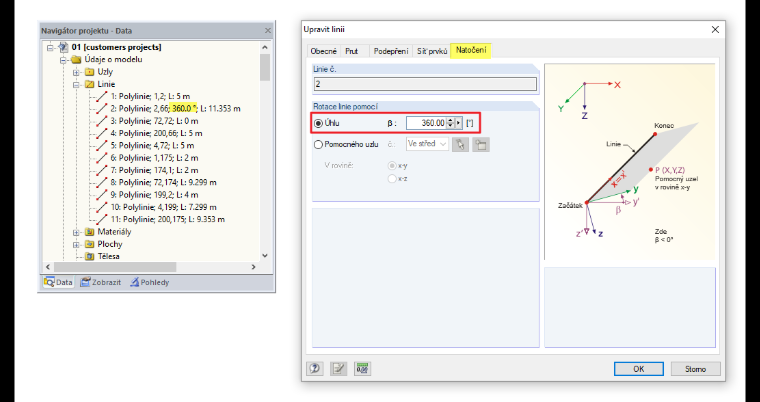This screenshot has height=402, width=760.
Task: Select the Údaje o modelu folder icon
Action: pyautogui.click(x=76, y=60)
